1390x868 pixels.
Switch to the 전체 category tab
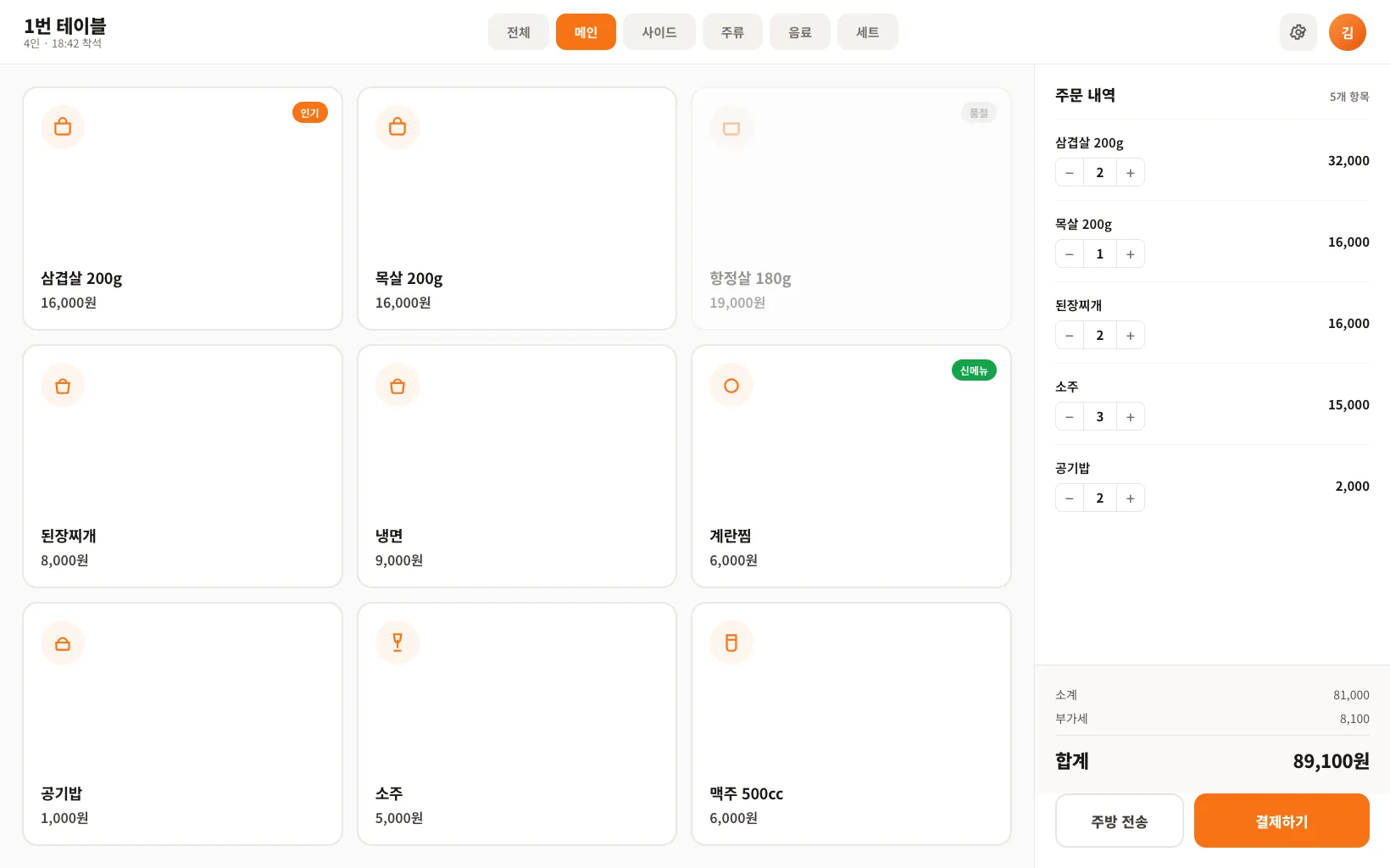(518, 32)
